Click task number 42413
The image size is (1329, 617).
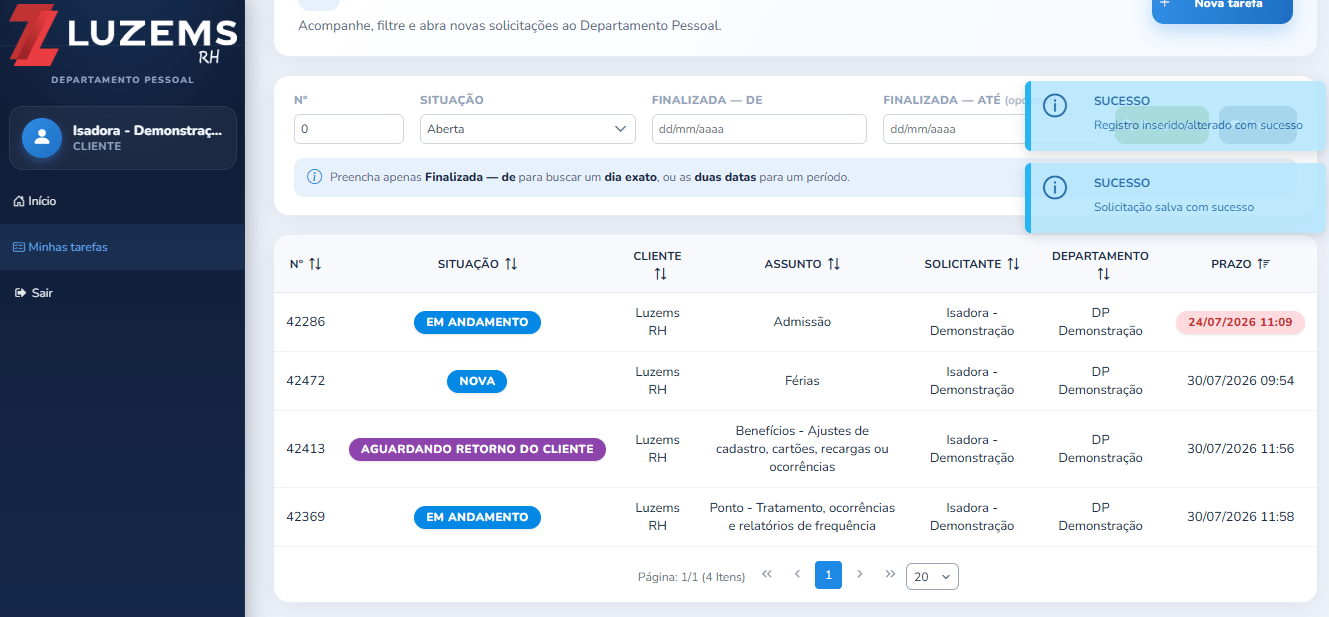[x=305, y=449]
